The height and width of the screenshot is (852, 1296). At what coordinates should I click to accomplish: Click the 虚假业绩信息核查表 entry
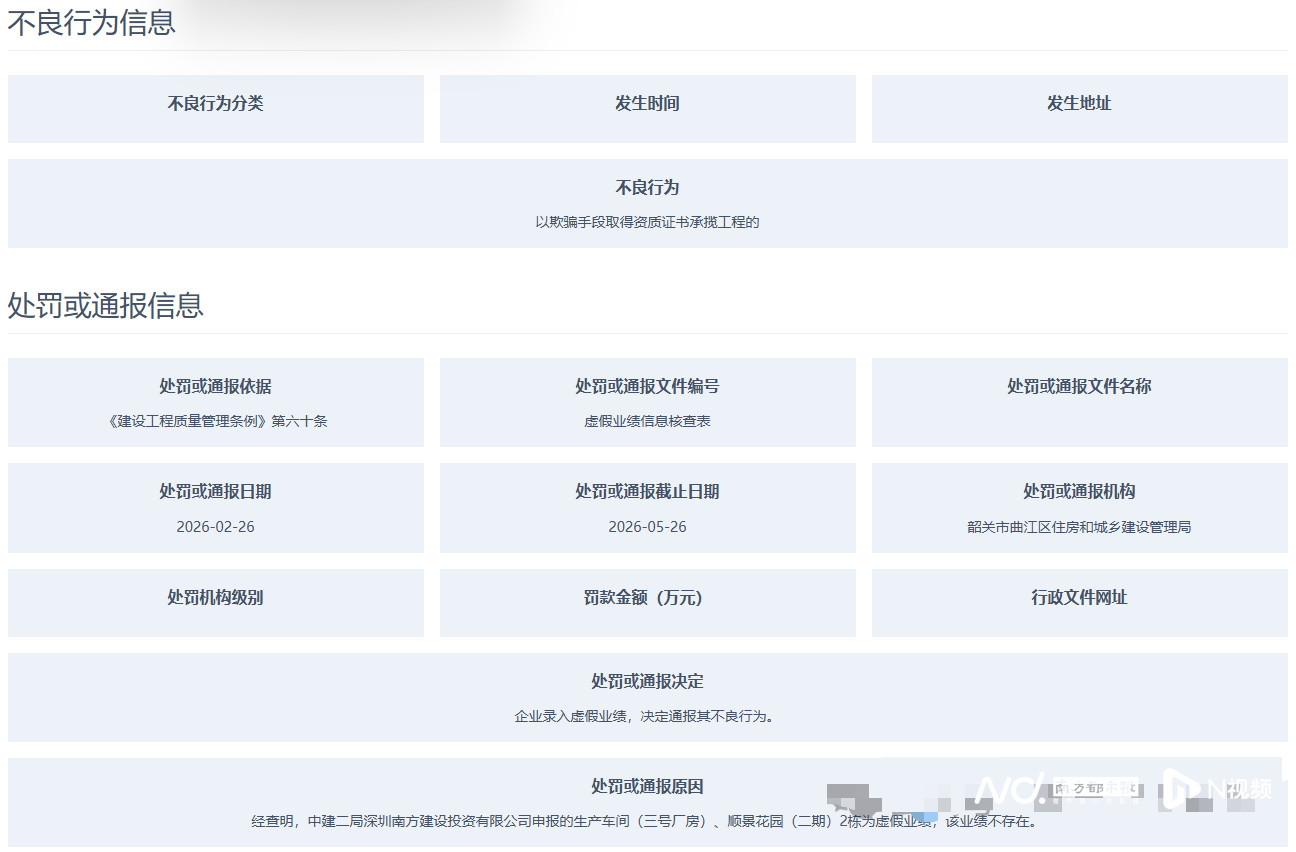(x=648, y=421)
